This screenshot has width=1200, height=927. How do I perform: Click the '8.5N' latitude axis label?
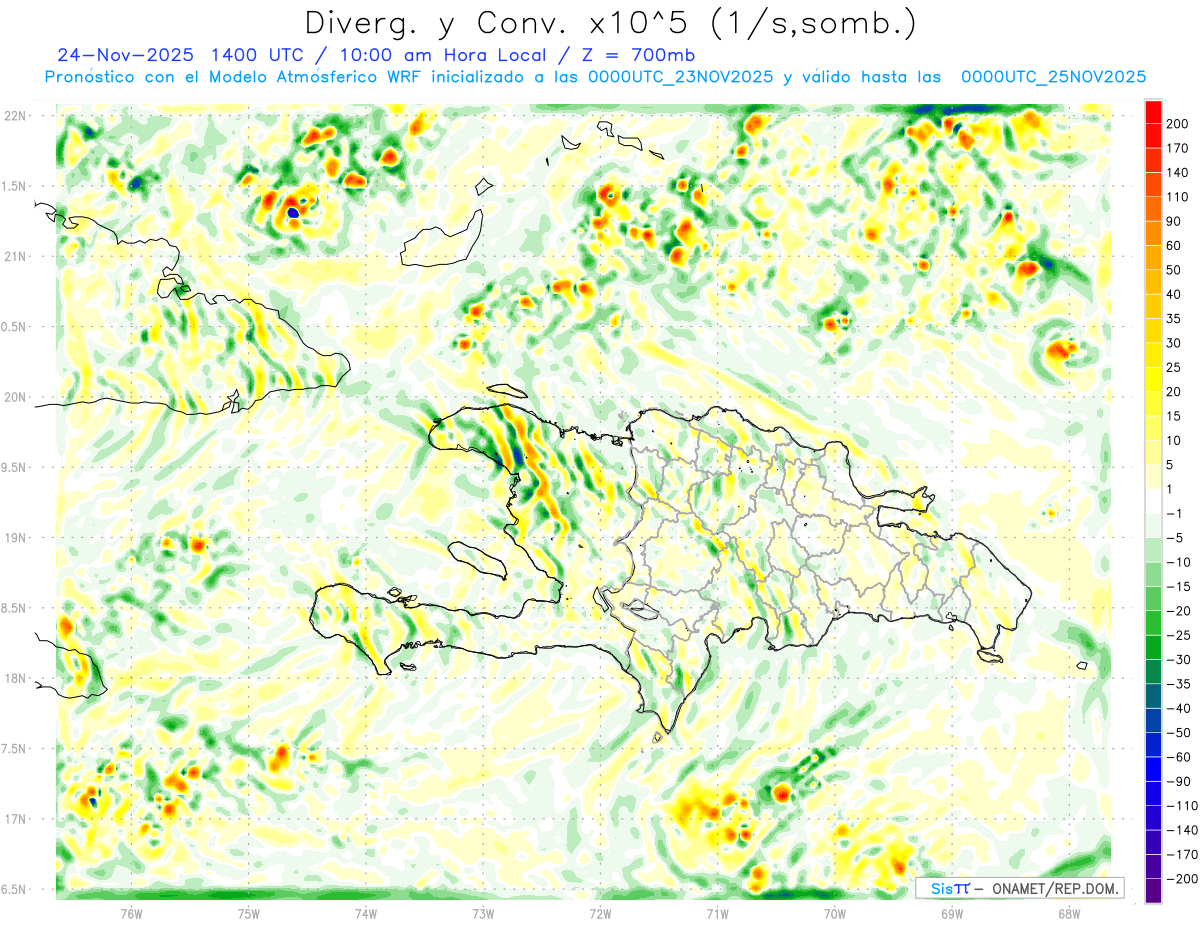coord(15,608)
